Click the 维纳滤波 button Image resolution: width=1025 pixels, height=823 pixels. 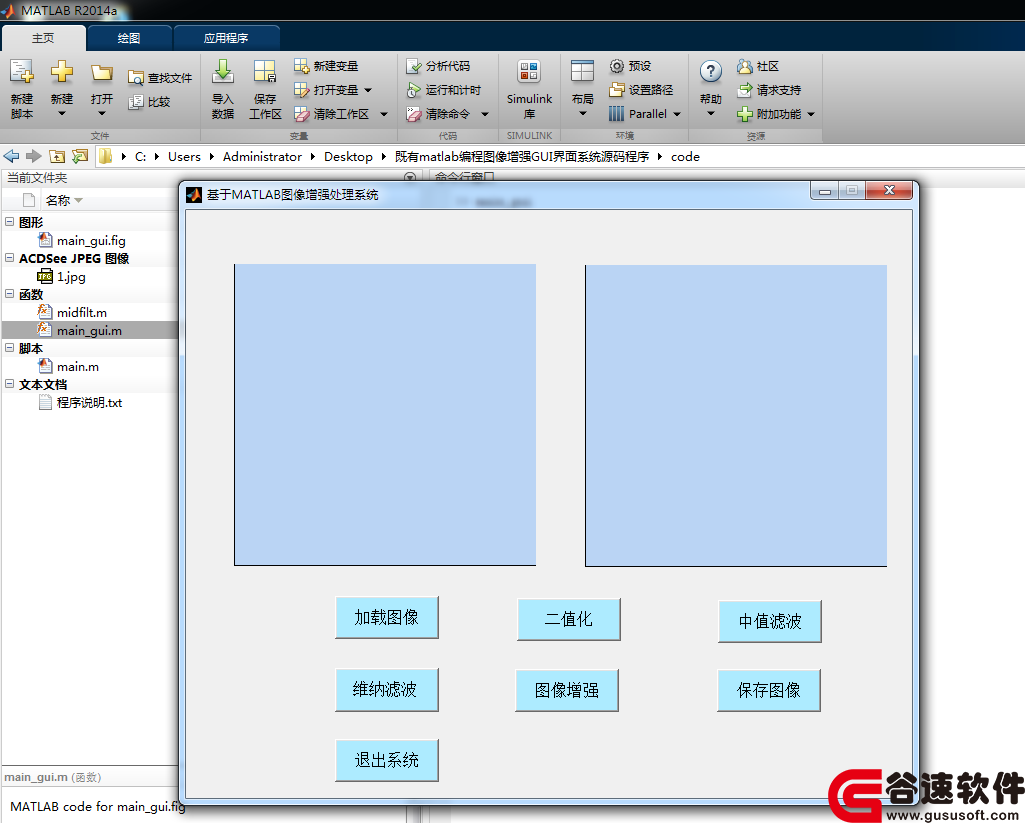coord(386,689)
